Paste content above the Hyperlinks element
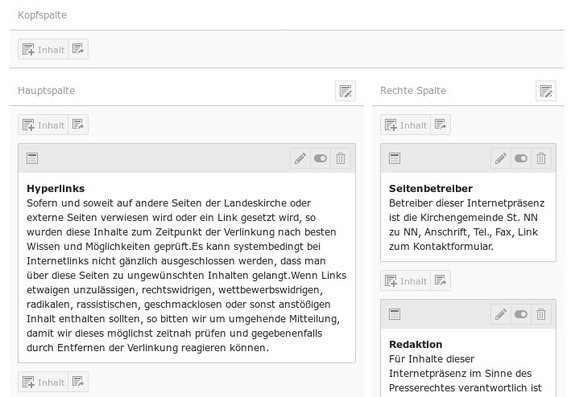Screen dimensions: 575x397 click(78, 125)
